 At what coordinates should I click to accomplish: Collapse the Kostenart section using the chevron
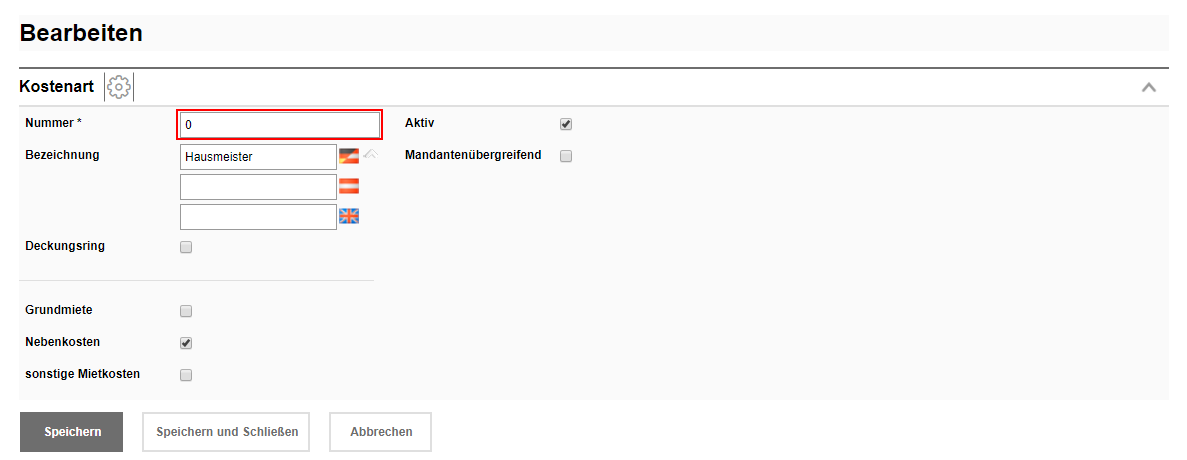tap(1149, 87)
